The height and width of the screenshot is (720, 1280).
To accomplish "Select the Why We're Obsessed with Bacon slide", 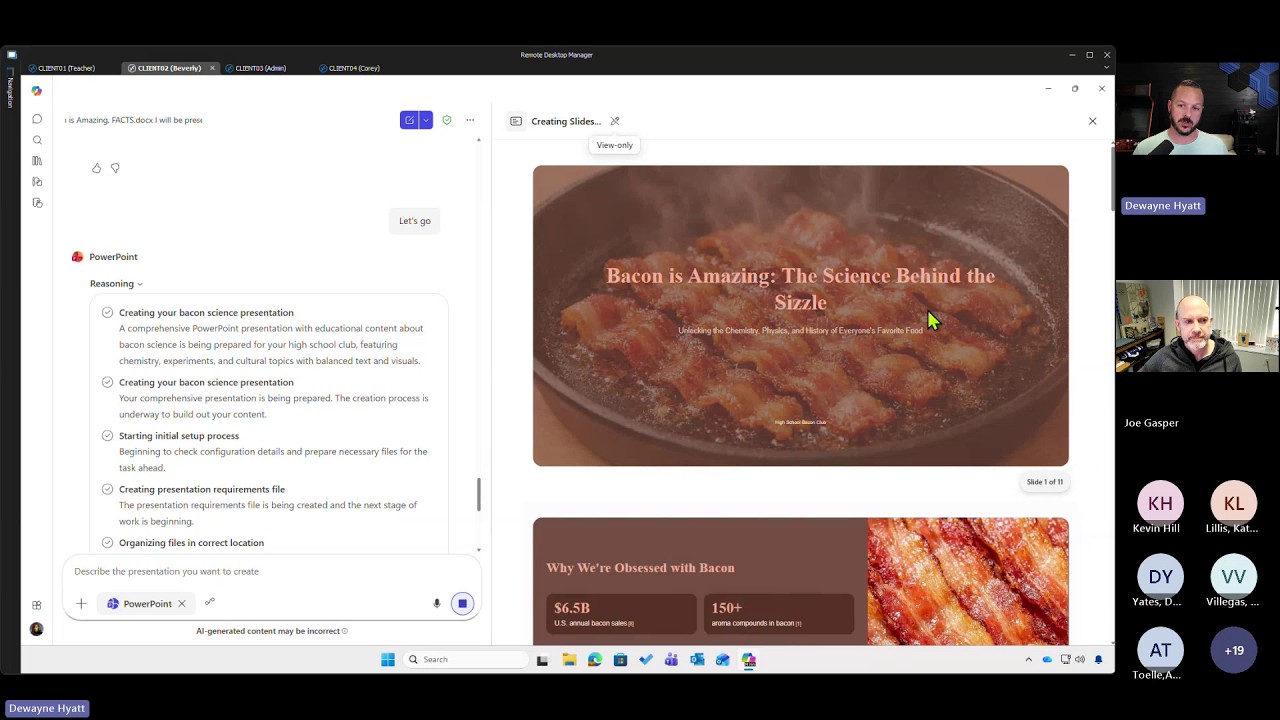I will pyautogui.click(x=800, y=581).
